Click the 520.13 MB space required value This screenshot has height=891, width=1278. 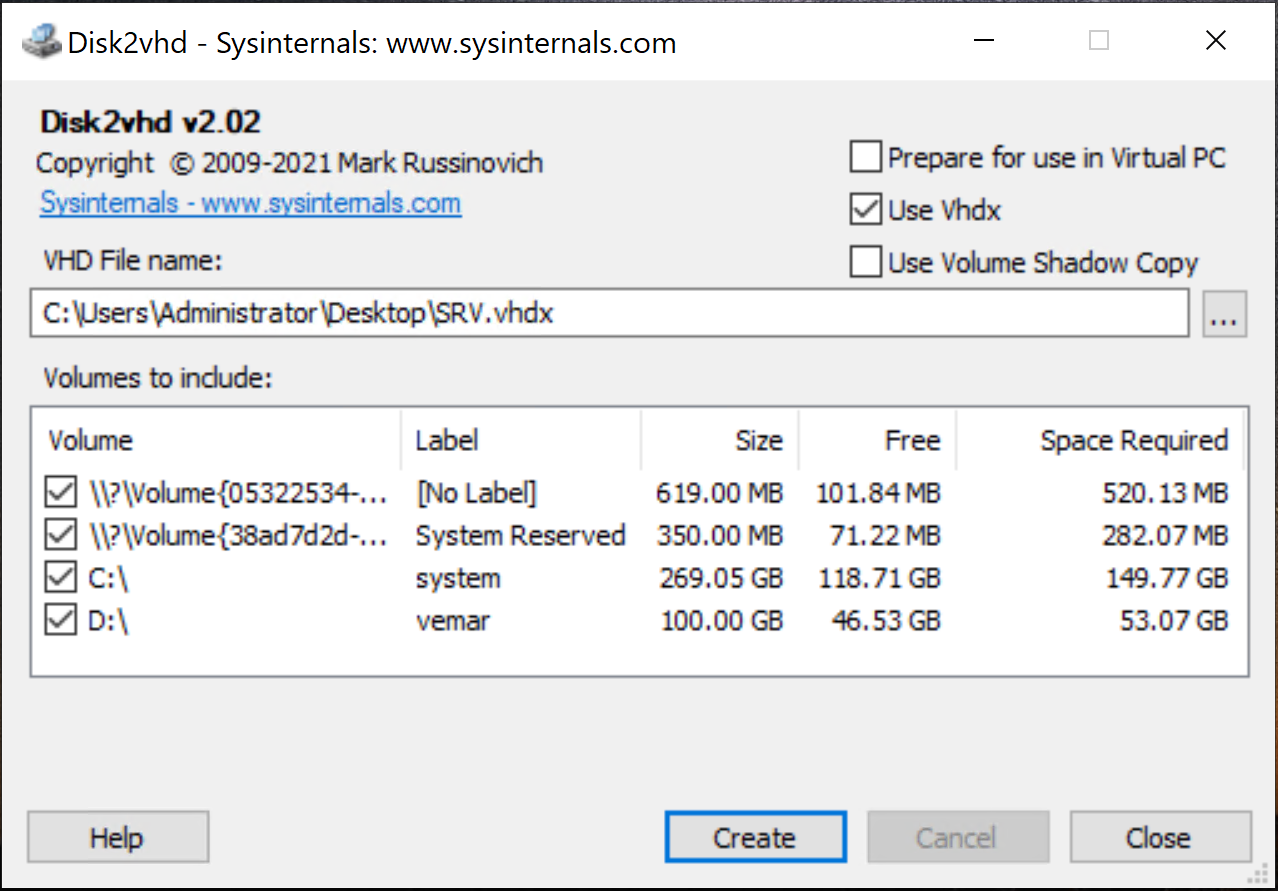click(1165, 493)
